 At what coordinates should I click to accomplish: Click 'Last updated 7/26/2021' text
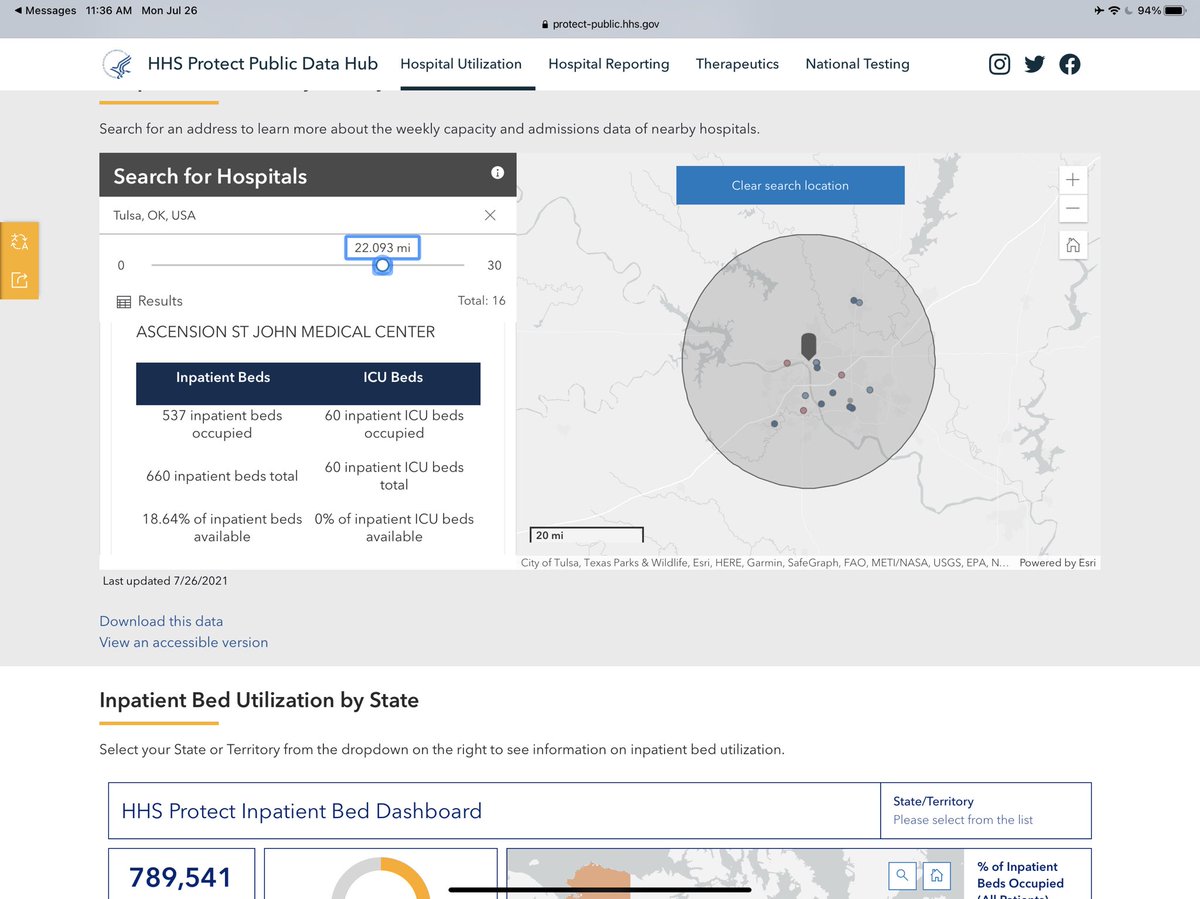tap(165, 581)
